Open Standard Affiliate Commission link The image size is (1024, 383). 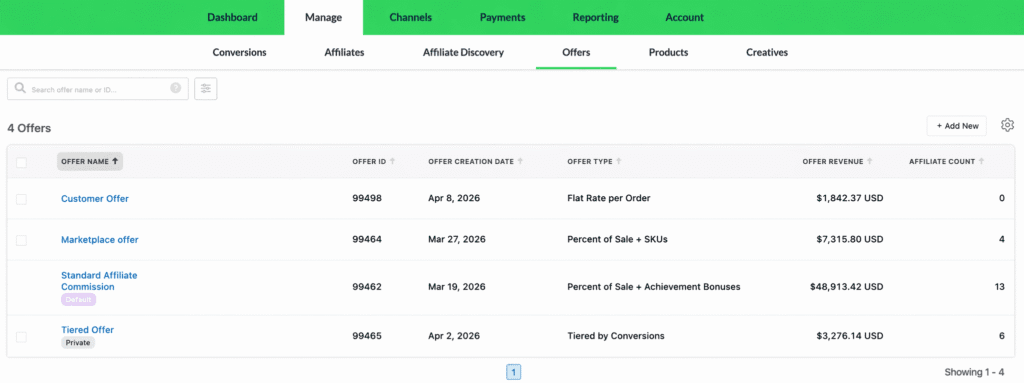99,281
